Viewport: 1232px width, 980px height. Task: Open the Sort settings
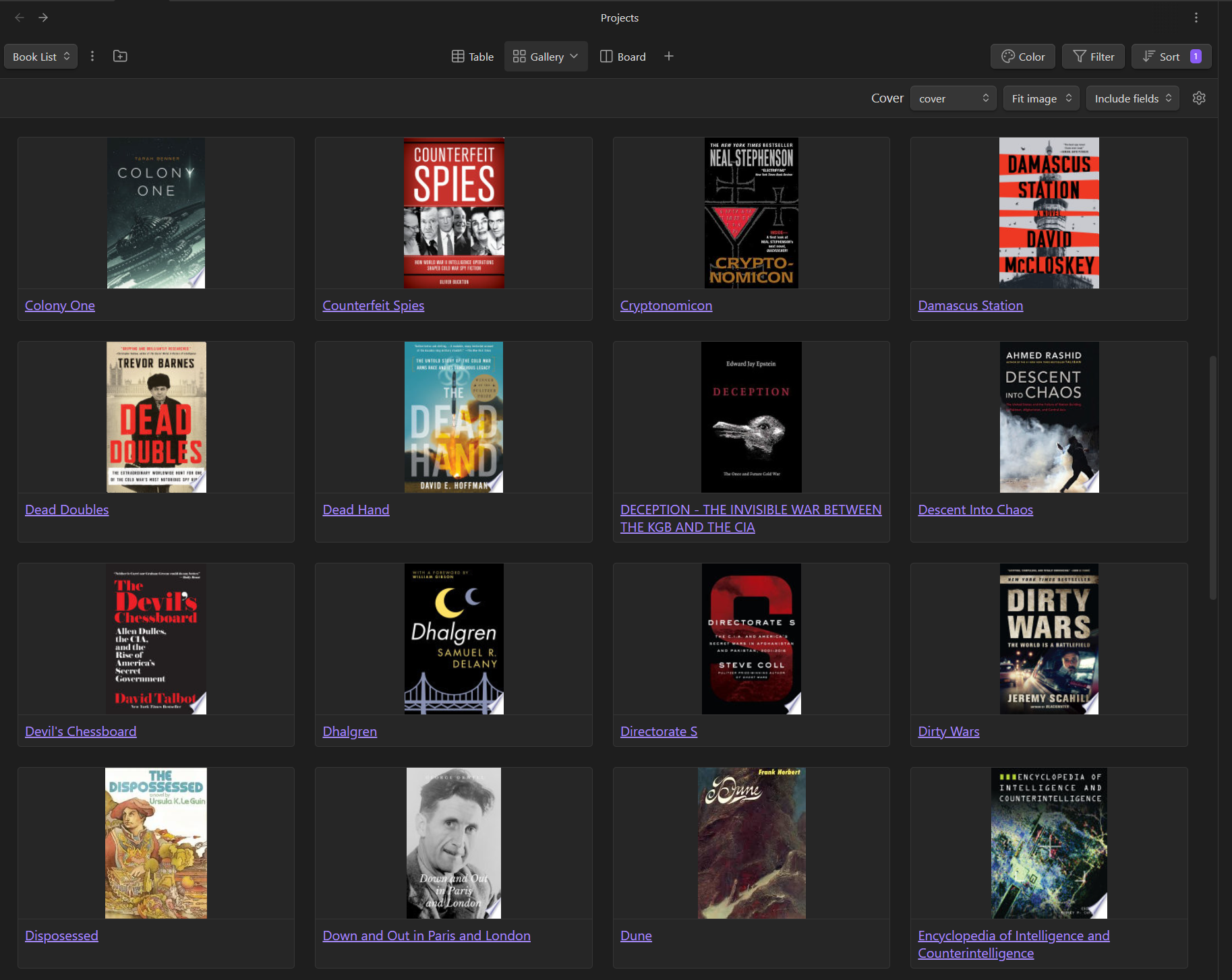point(1171,57)
